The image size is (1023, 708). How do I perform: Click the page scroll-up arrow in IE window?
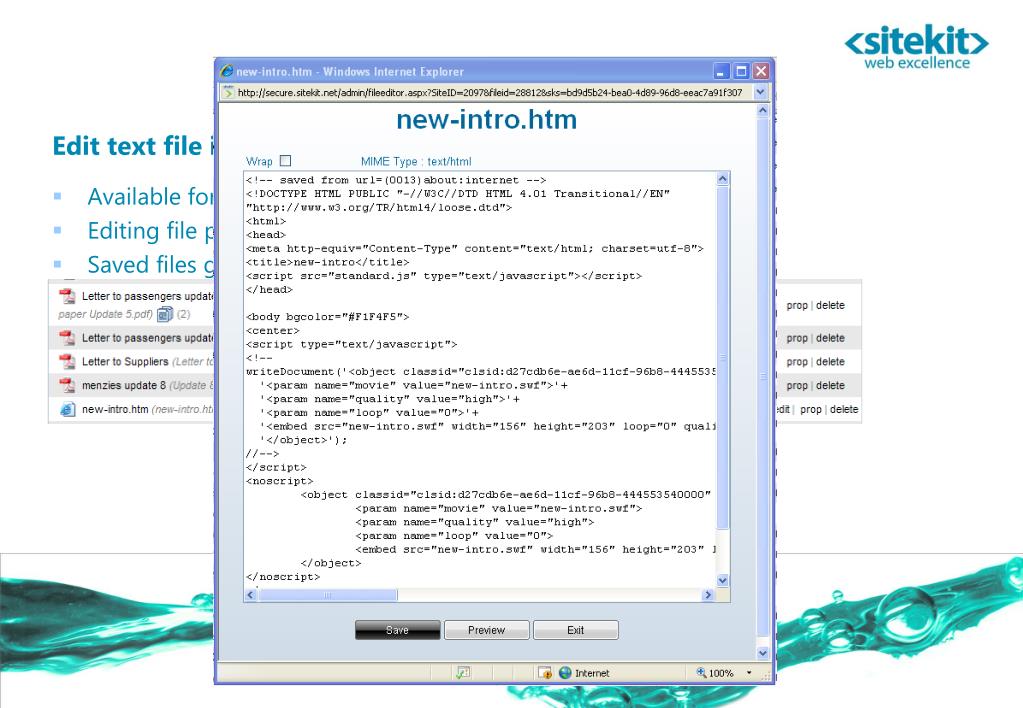762,111
